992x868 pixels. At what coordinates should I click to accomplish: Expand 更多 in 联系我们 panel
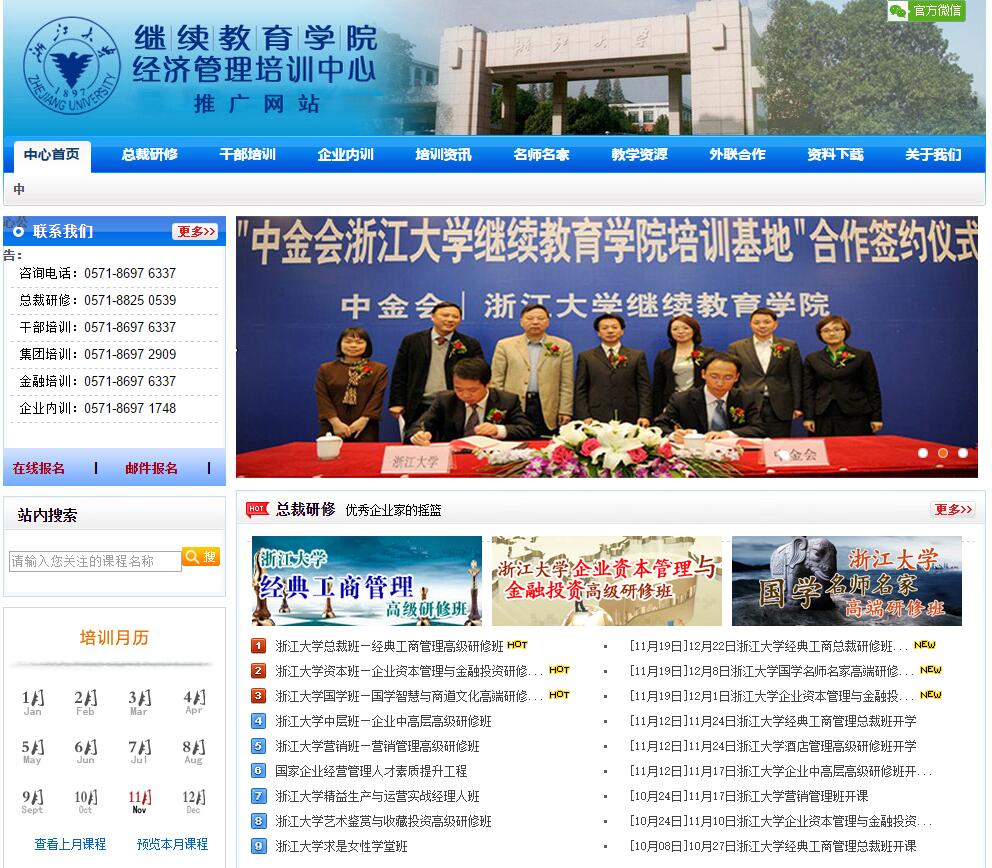[x=196, y=232]
